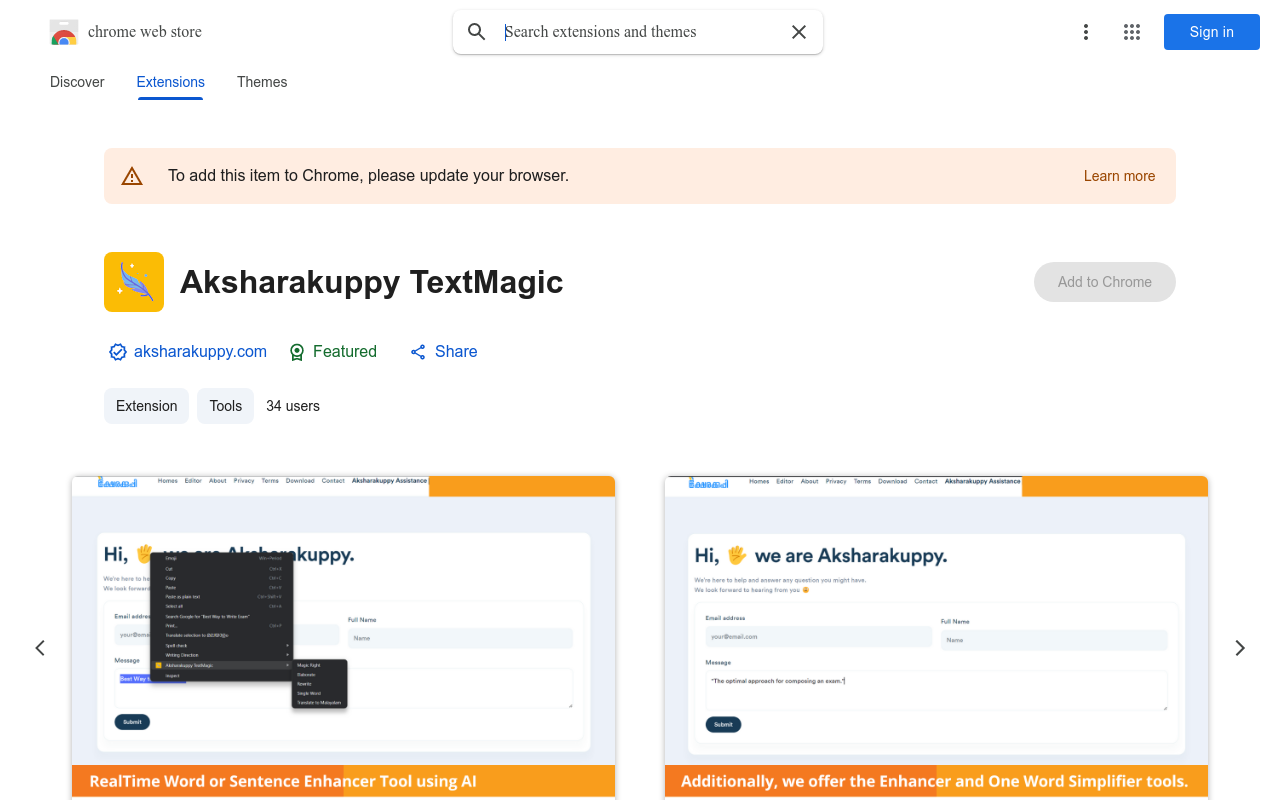Show next screenshot with right arrow
1280x800 pixels.
click(1240, 648)
